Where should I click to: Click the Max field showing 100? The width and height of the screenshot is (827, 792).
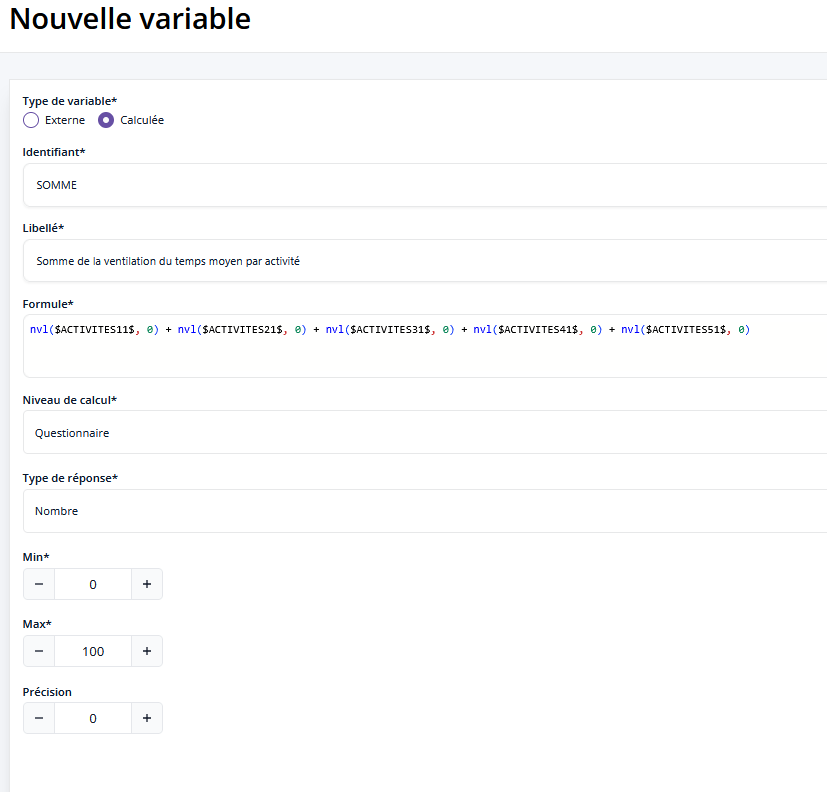(93, 651)
